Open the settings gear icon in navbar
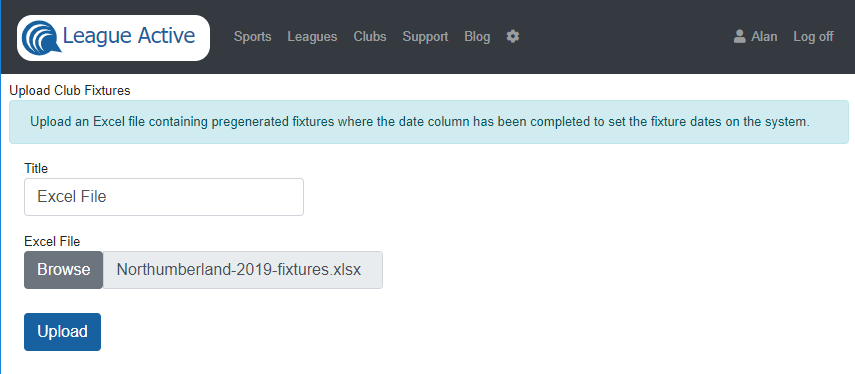855x374 pixels. [513, 37]
